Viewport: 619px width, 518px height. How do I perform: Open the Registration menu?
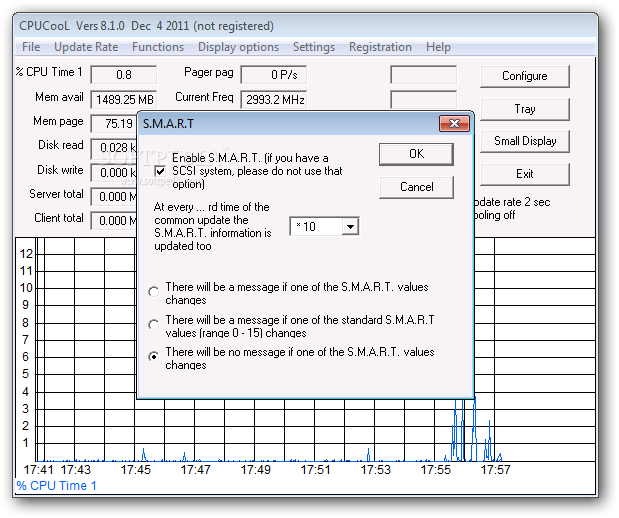point(380,47)
